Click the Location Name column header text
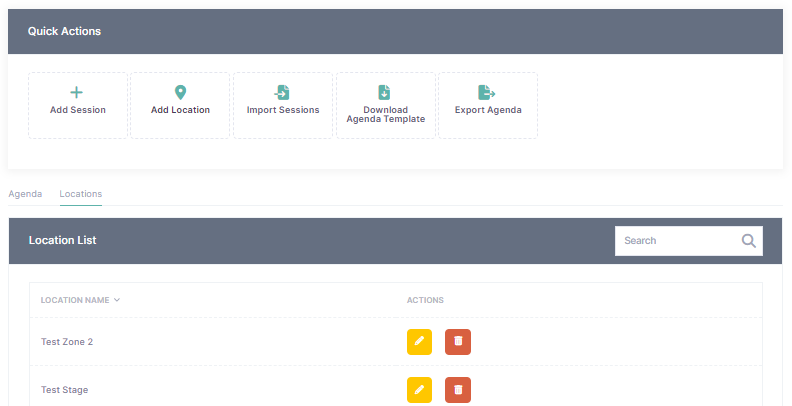This screenshot has height=406, width=792. click(x=75, y=300)
